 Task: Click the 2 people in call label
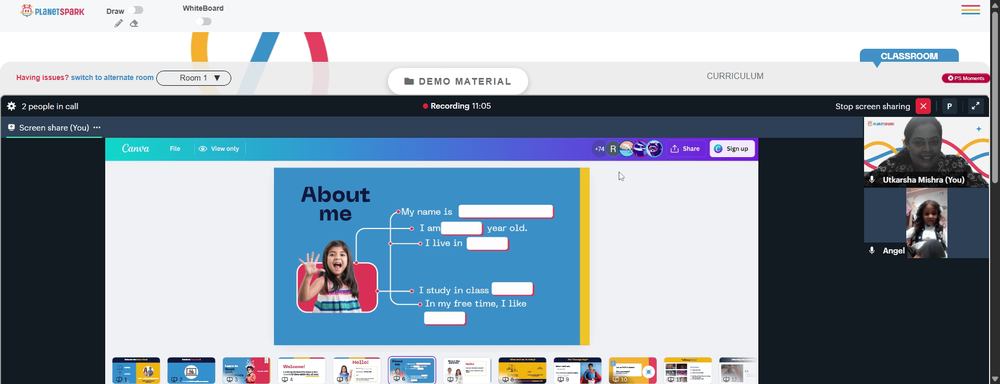[x=50, y=107]
